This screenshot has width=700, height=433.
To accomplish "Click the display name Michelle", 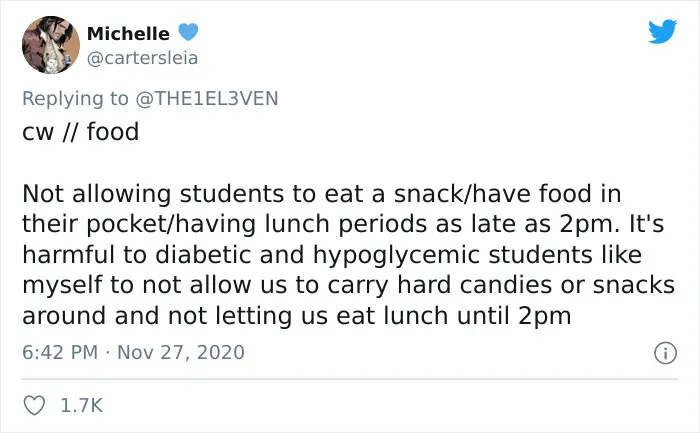I will pyautogui.click(x=129, y=33).
